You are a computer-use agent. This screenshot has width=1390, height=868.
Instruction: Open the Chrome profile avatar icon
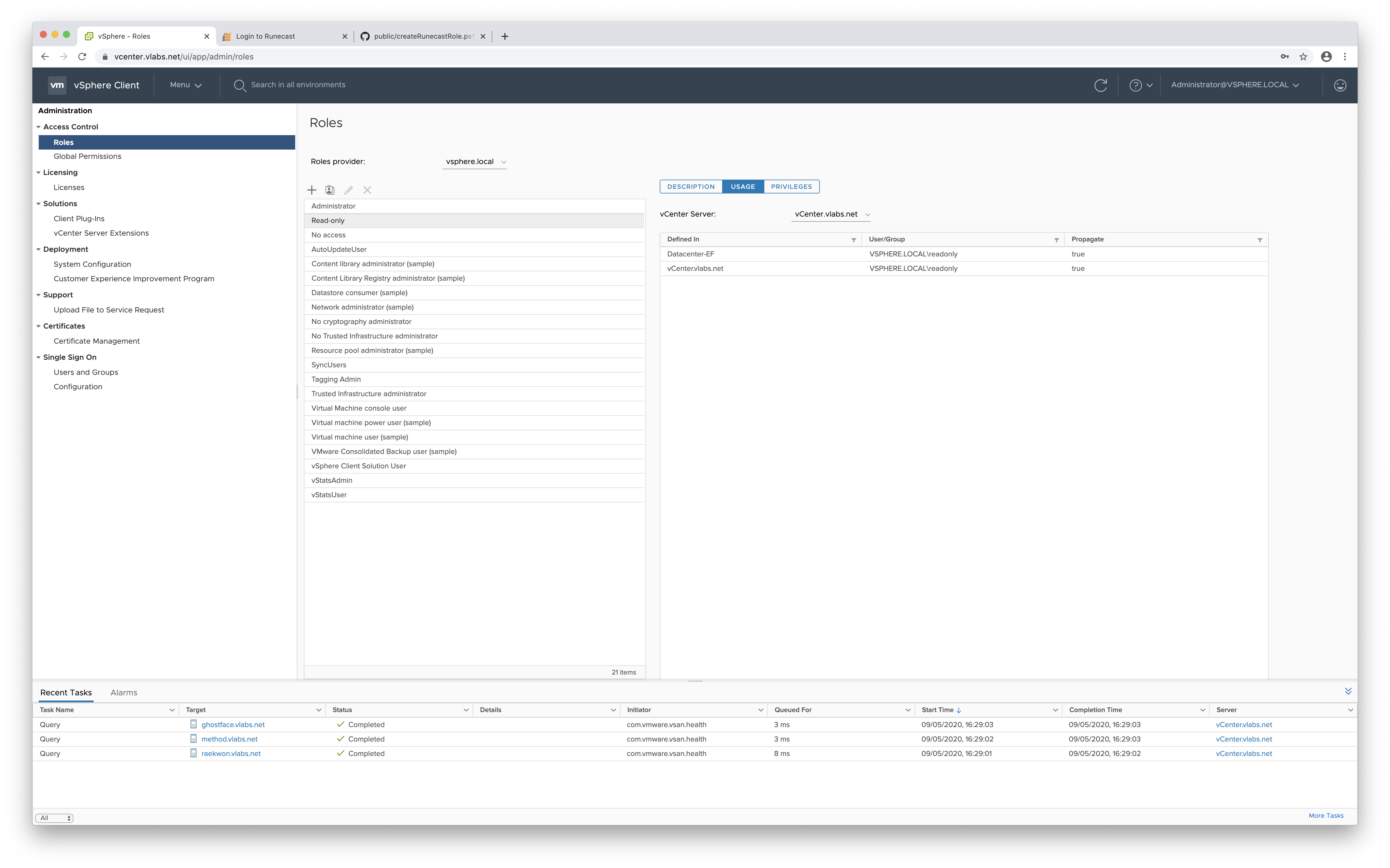[1326, 56]
